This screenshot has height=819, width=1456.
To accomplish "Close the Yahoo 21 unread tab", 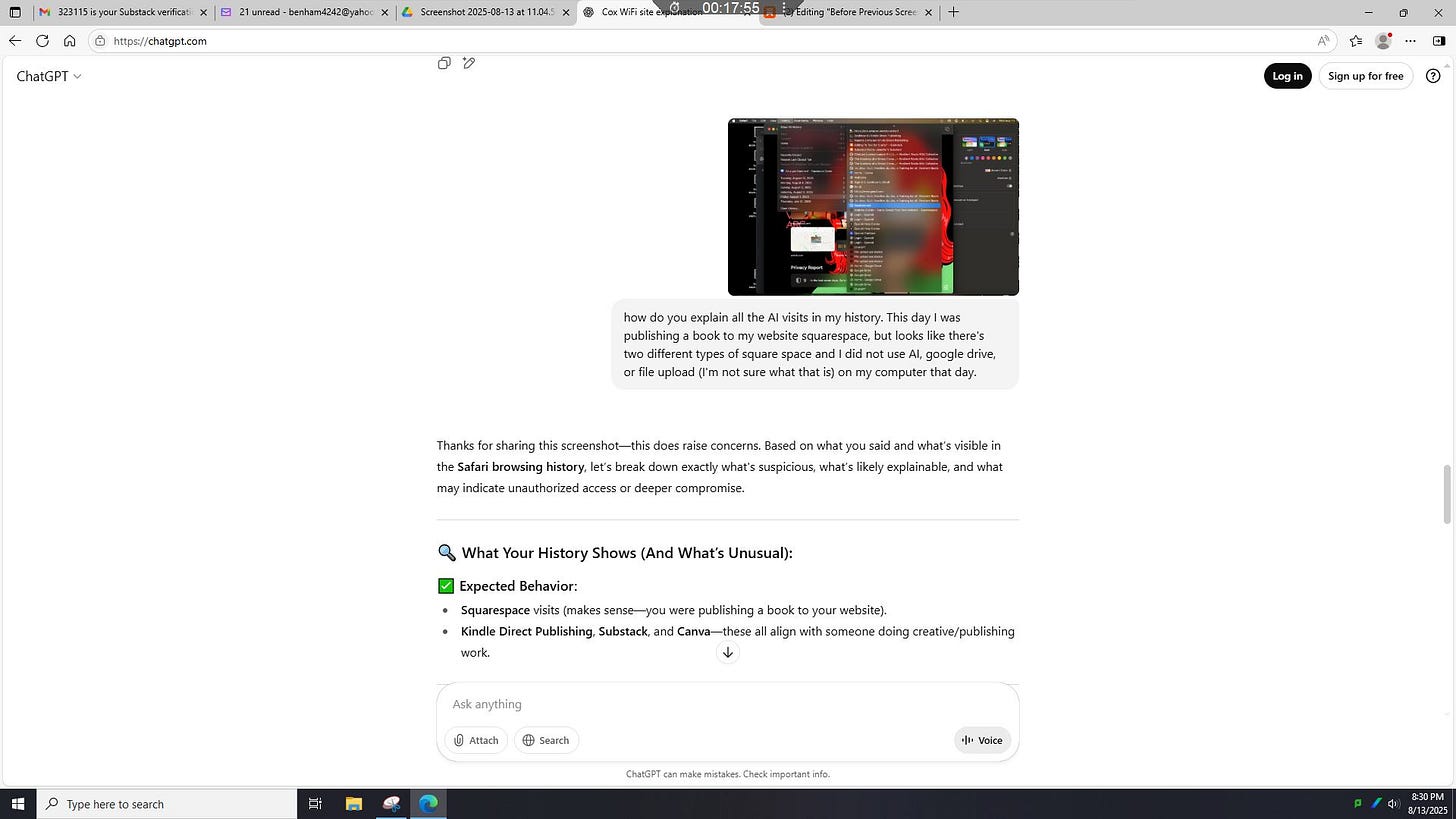I will click(x=385, y=13).
